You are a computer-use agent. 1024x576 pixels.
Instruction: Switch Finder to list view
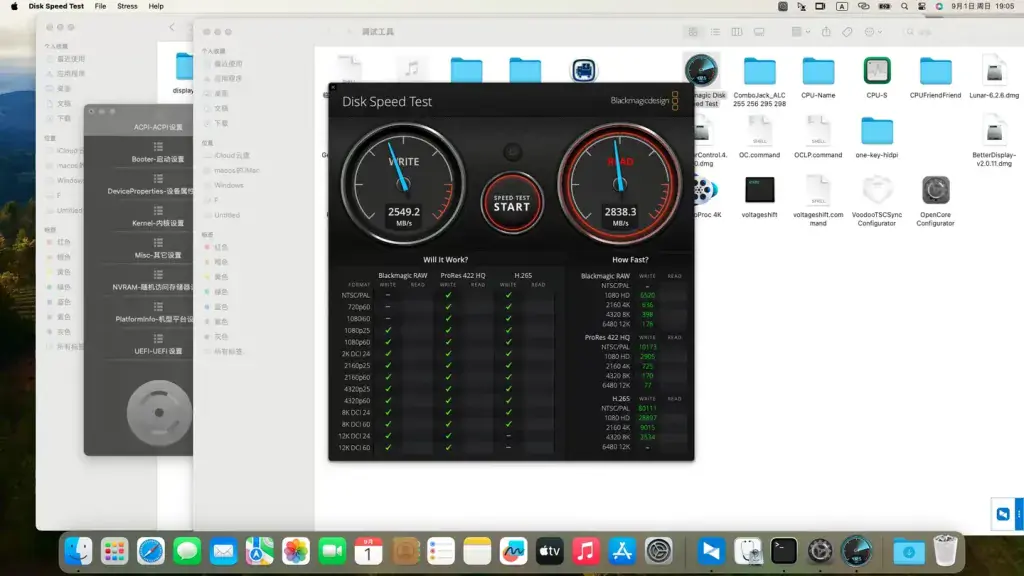[x=715, y=31]
